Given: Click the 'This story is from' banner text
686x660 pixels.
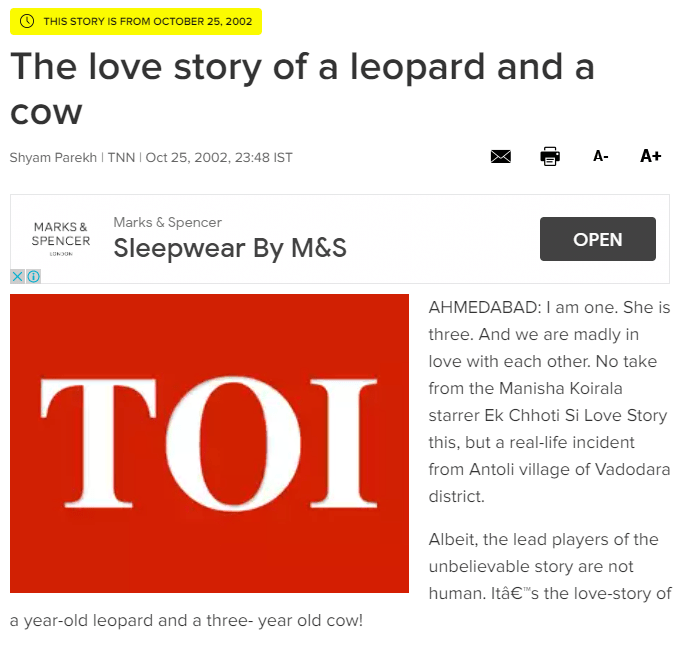Looking at the screenshot, I should (147, 21).
